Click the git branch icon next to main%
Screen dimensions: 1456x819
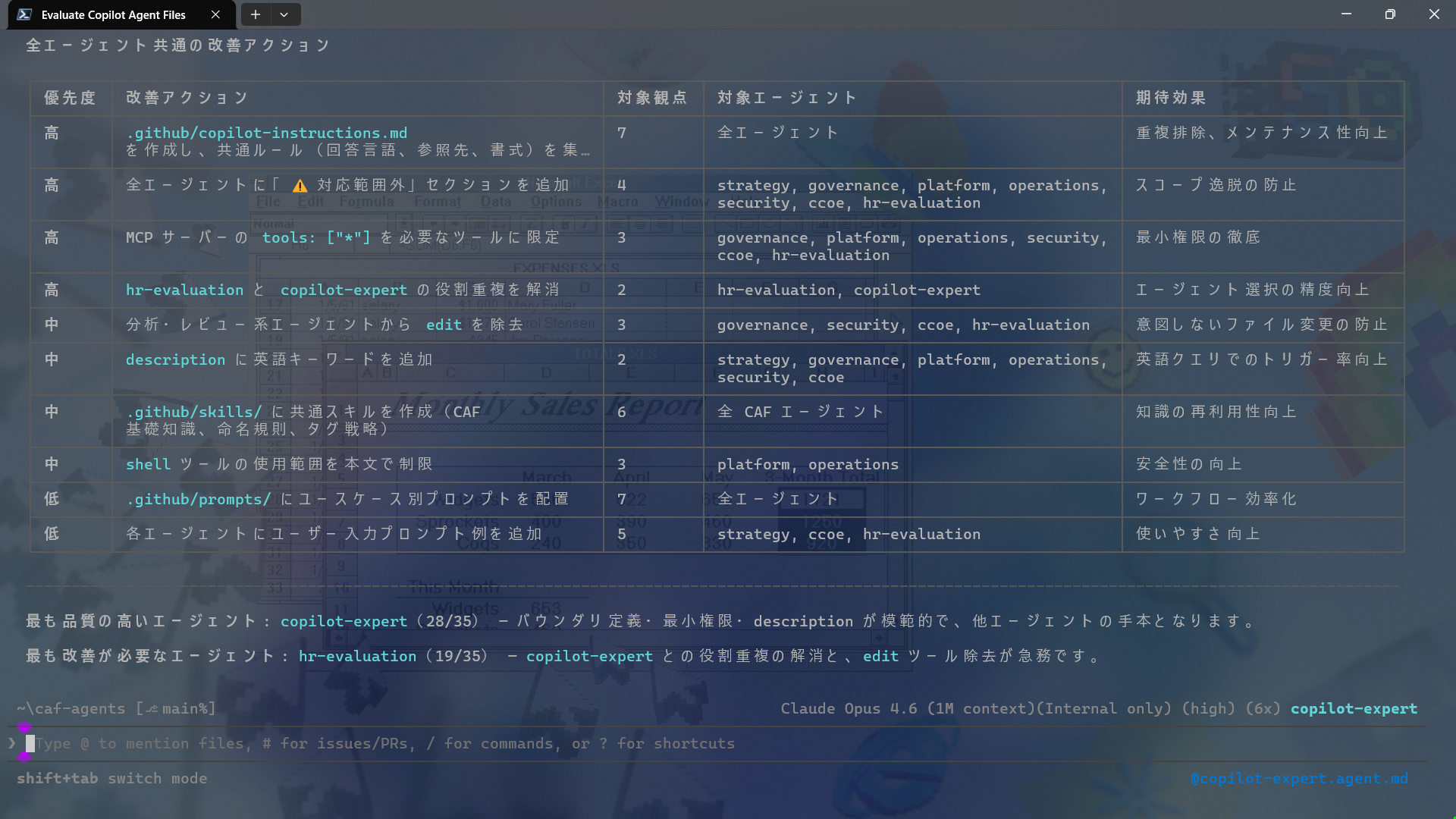[151, 708]
